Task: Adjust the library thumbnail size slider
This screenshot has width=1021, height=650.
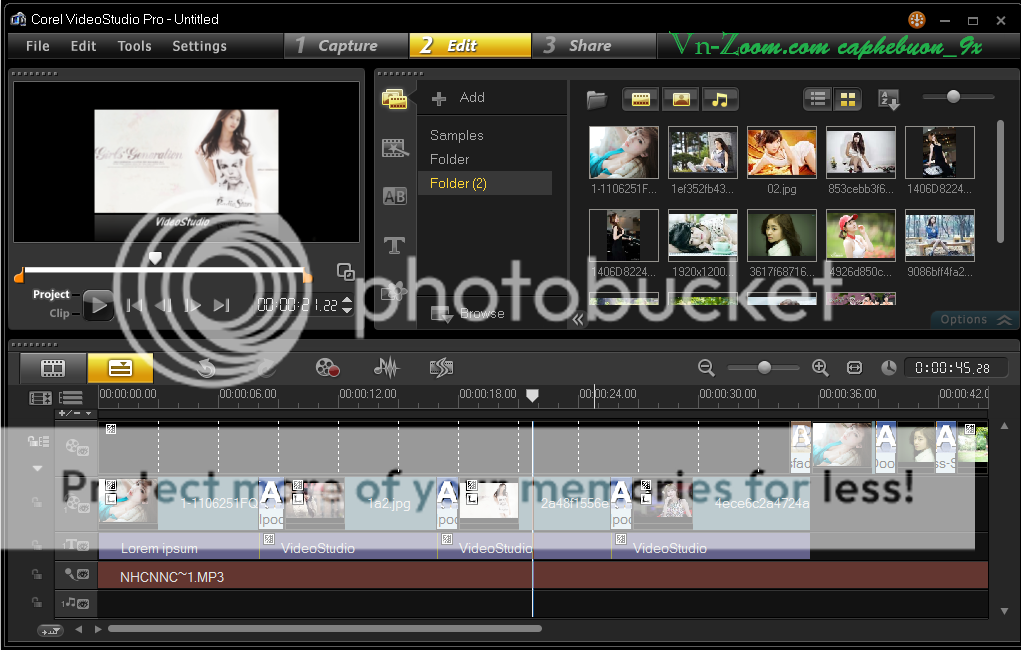Action: [953, 96]
